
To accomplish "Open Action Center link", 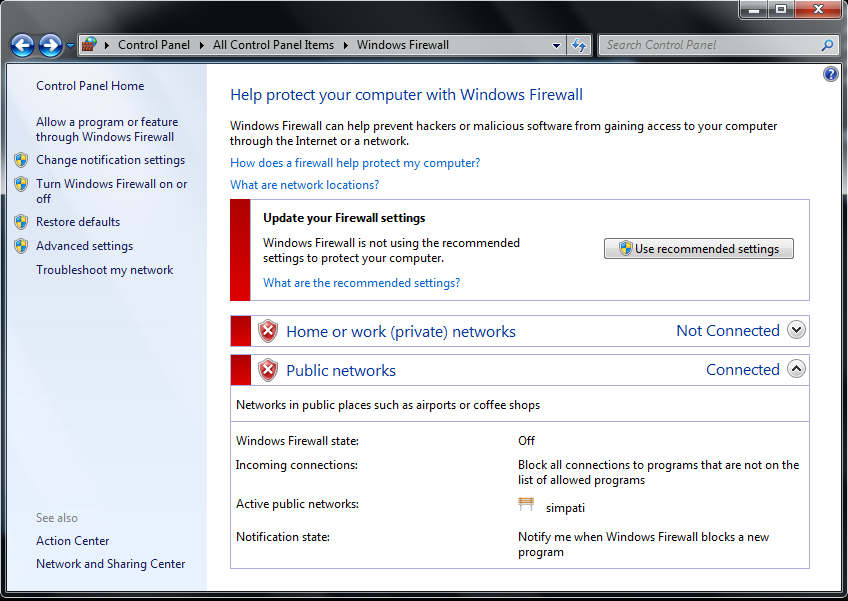I will pyautogui.click(x=72, y=541).
